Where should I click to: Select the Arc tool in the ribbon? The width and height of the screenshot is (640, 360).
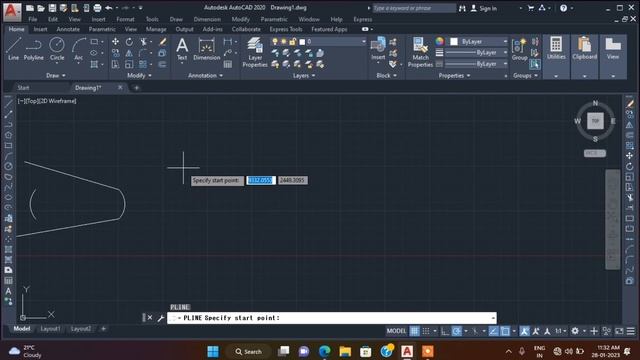pyautogui.click(x=78, y=49)
